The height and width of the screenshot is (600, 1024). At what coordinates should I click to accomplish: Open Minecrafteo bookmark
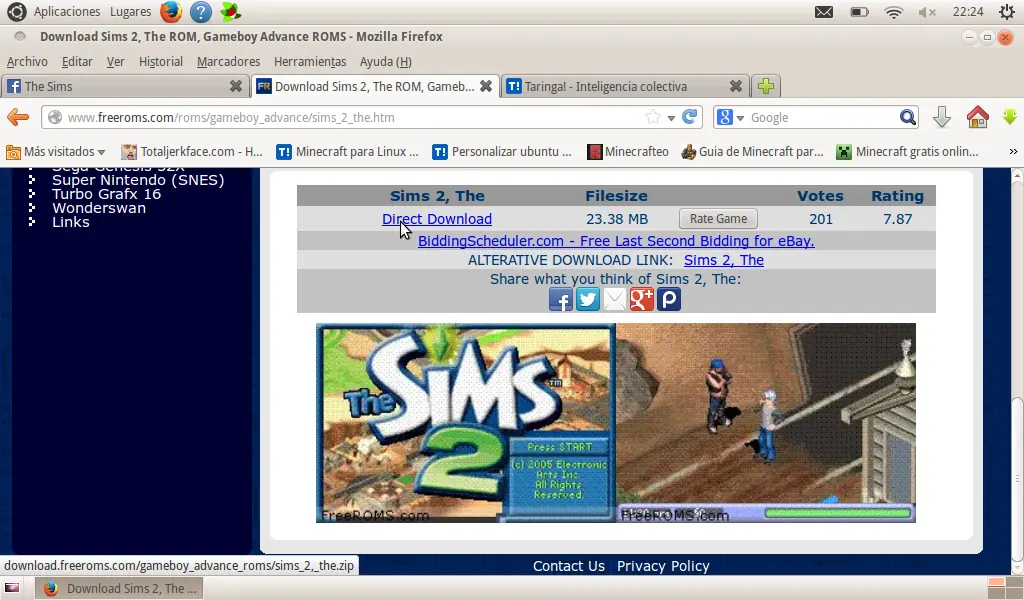click(628, 152)
